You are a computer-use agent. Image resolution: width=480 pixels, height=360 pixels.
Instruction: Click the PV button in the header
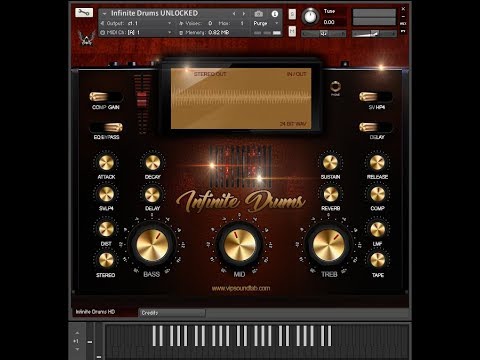(x=403, y=31)
